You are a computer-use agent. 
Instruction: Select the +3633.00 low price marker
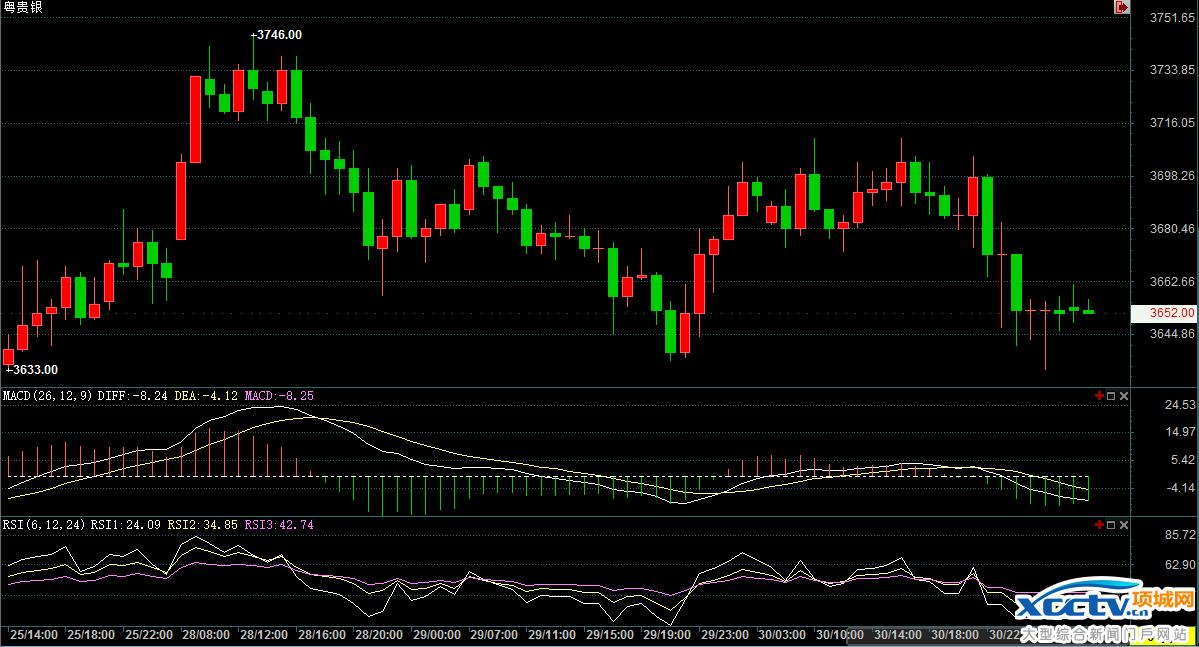32,370
